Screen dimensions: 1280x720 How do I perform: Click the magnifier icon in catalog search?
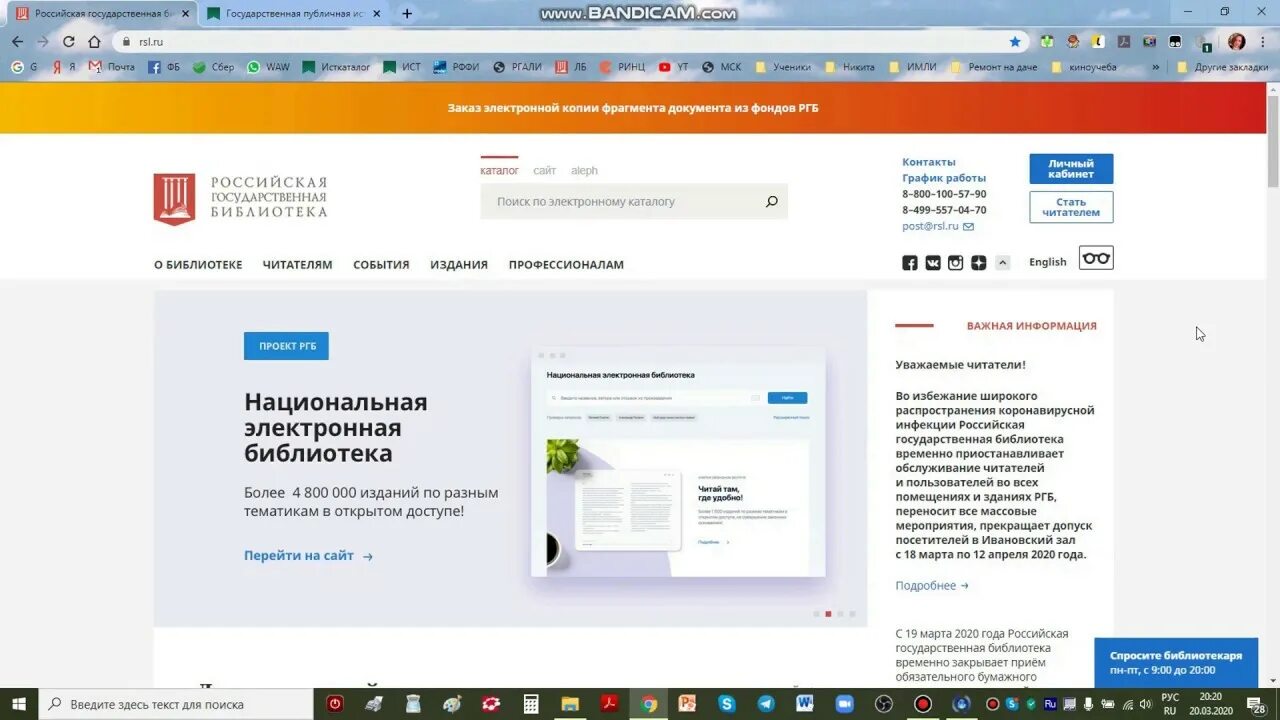772,202
